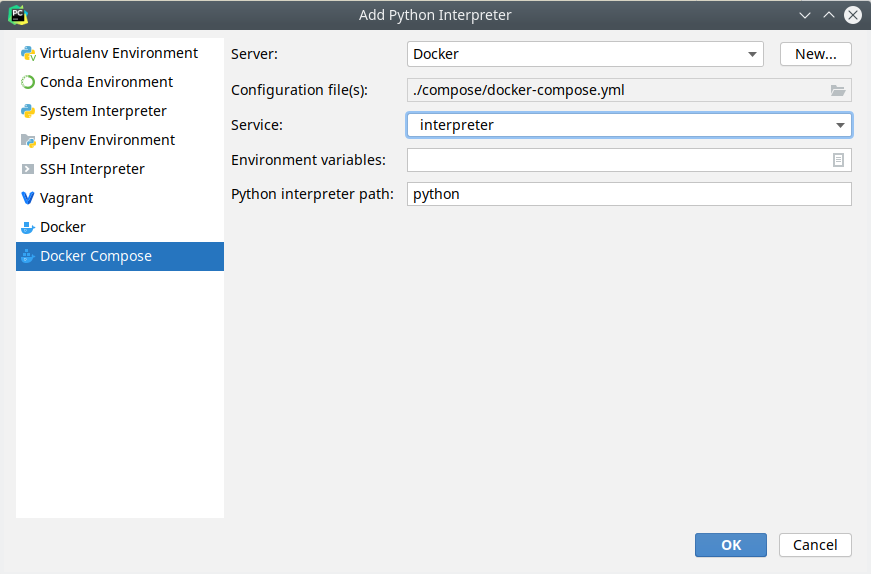The width and height of the screenshot is (871, 574).
Task: Click the PyCharm logo in title bar
Action: (x=18, y=15)
